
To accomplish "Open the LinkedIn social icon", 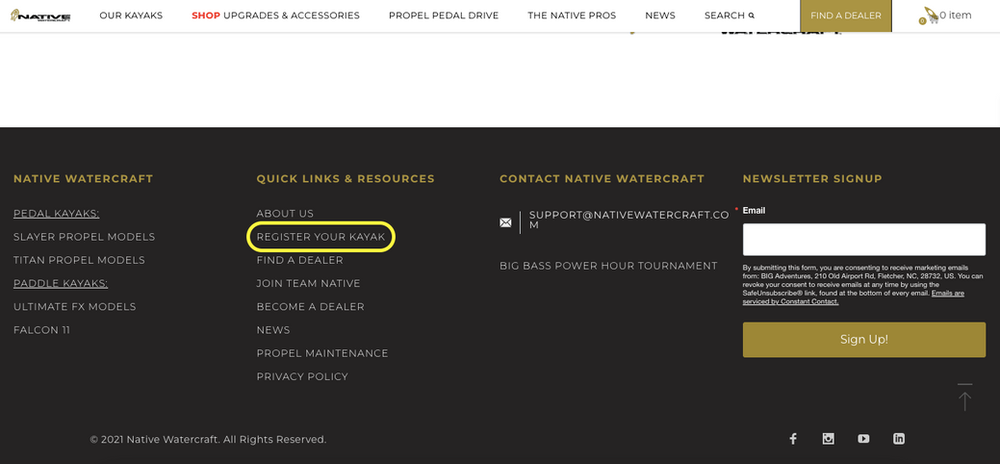I will [x=899, y=439].
